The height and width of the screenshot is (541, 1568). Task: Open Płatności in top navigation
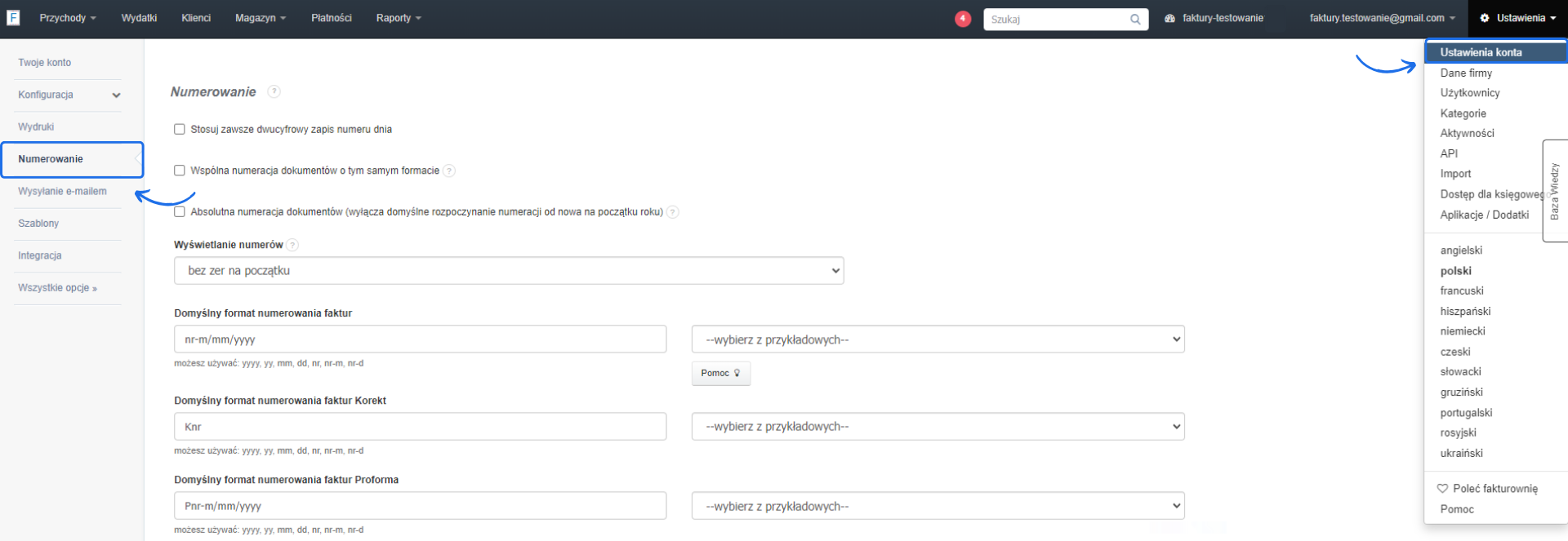pos(332,18)
